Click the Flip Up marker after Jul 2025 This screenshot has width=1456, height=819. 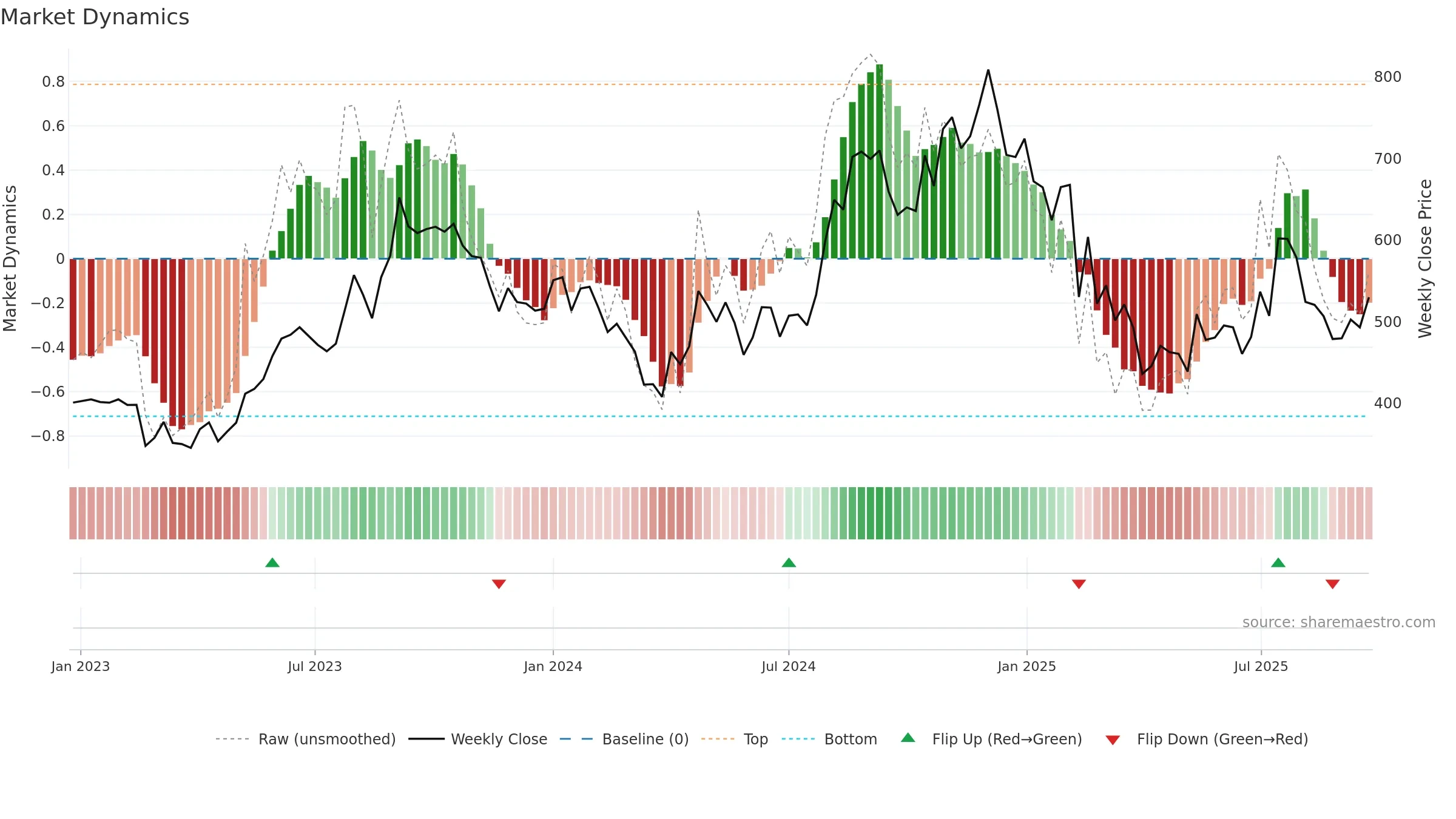tap(1278, 562)
